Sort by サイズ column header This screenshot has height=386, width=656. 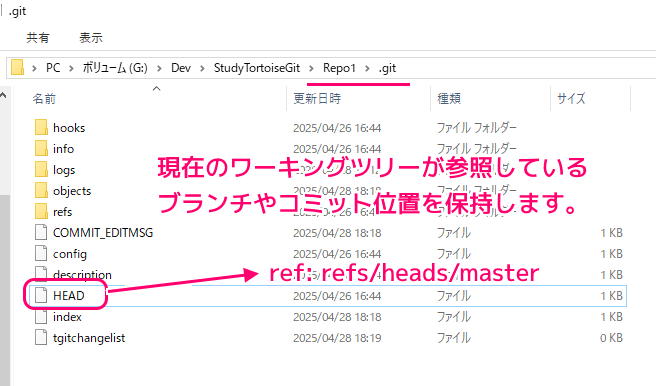(571, 99)
